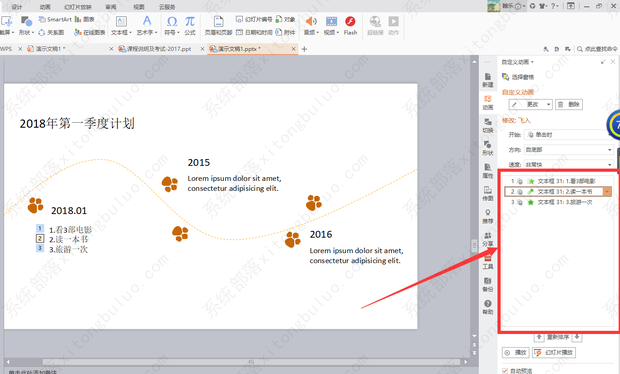Open 帮助 help in the sidebar

(488, 307)
